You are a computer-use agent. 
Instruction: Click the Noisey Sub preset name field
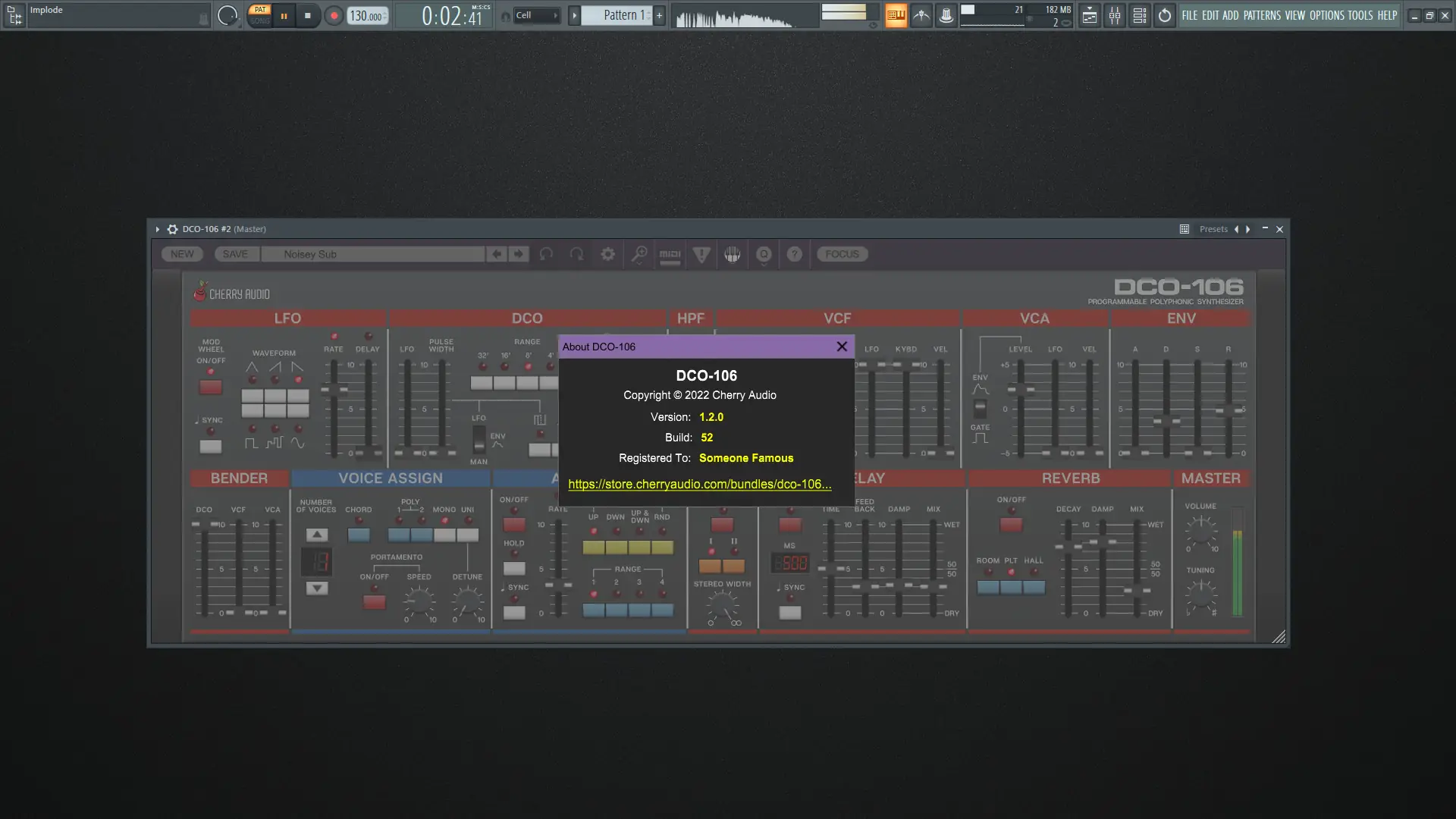(372, 254)
